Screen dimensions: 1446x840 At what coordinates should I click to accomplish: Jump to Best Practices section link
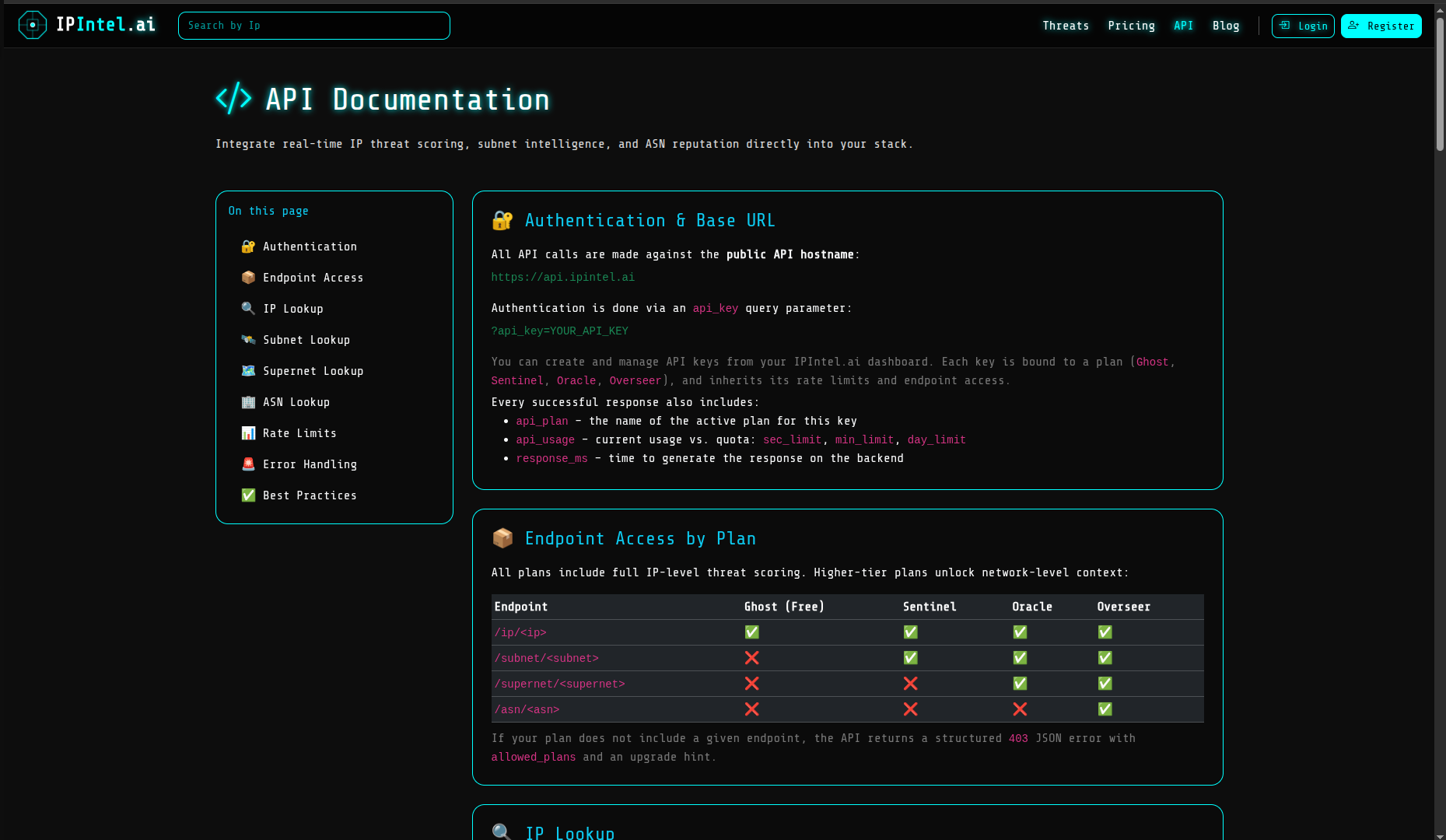coord(310,495)
